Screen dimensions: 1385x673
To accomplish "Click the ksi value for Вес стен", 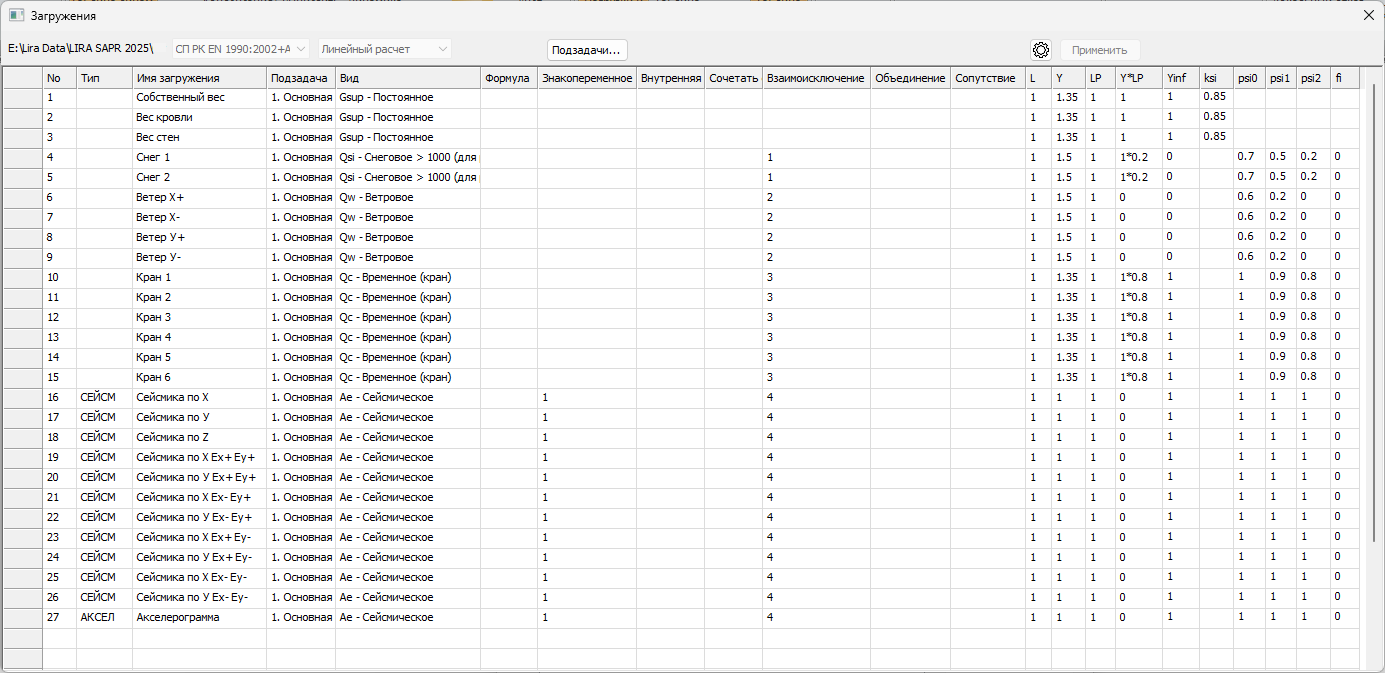I will pos(1215,137).
